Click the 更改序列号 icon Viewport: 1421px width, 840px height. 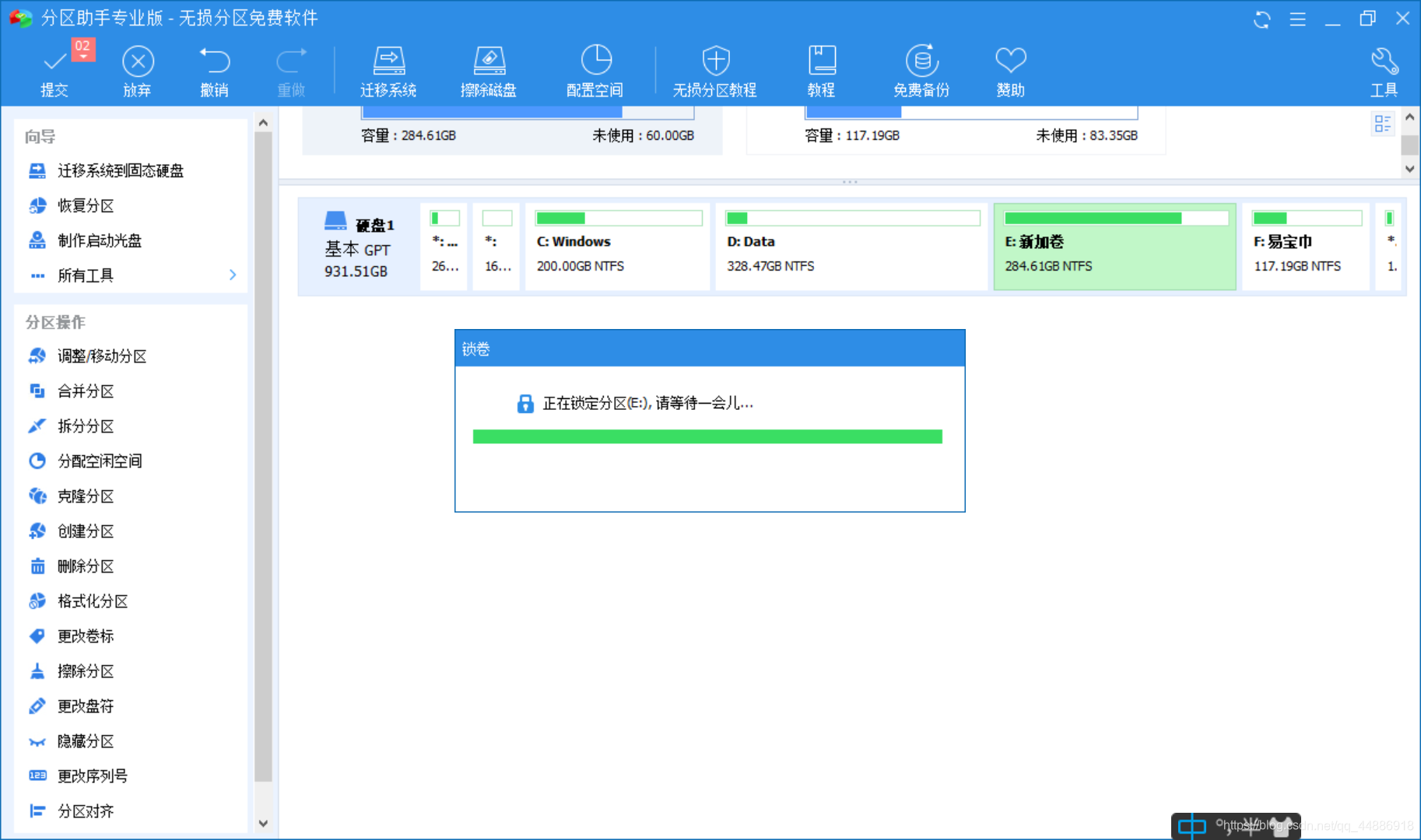(37, 776)
